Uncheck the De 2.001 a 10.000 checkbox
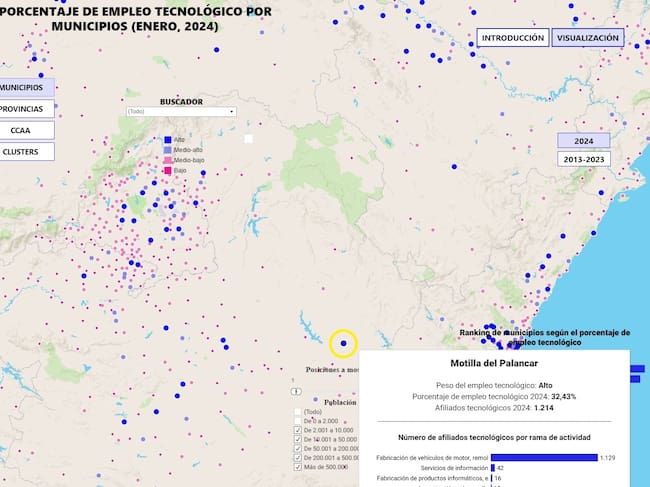 coord(297,430)
